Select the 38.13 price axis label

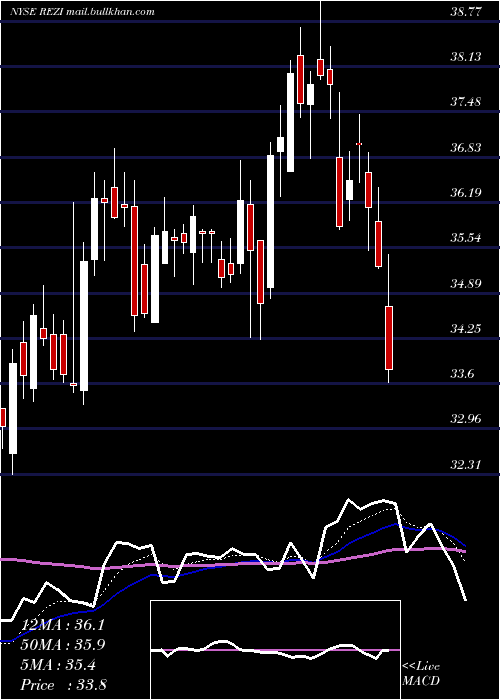(x=466, y=57)
